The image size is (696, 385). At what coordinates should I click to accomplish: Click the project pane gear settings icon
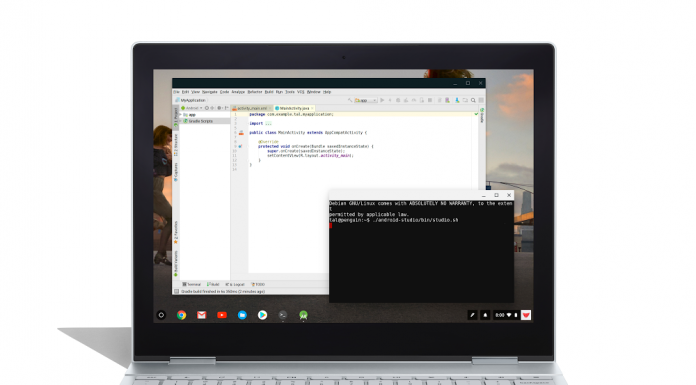click(219, 108)
